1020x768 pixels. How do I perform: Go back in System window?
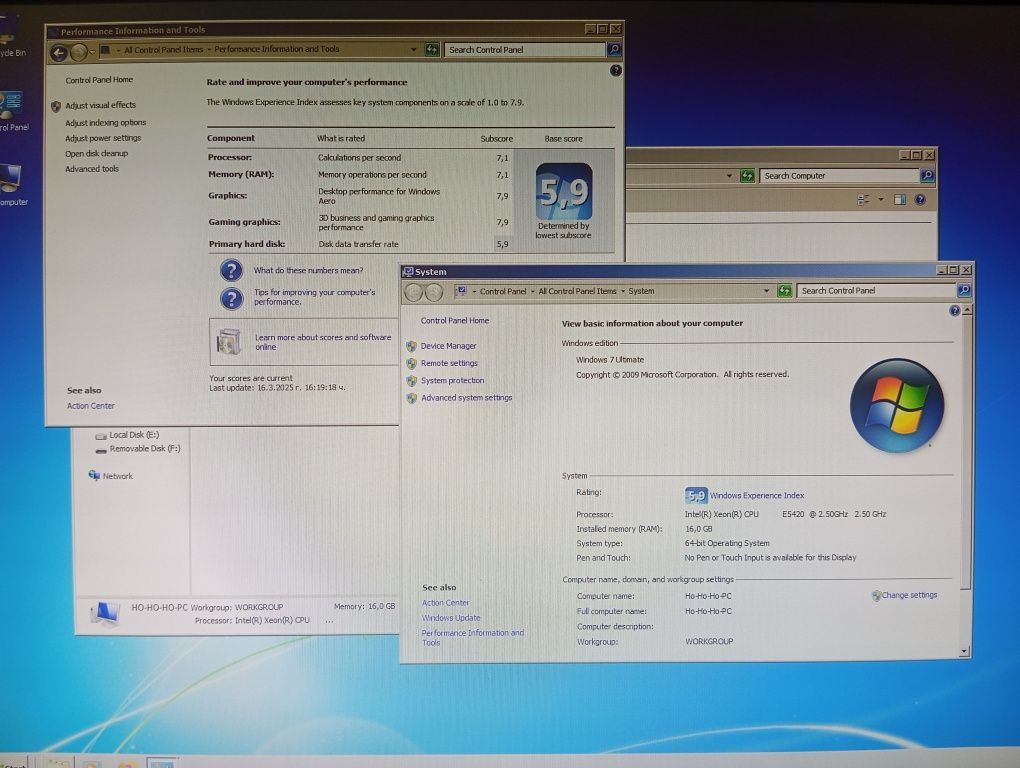414,292
